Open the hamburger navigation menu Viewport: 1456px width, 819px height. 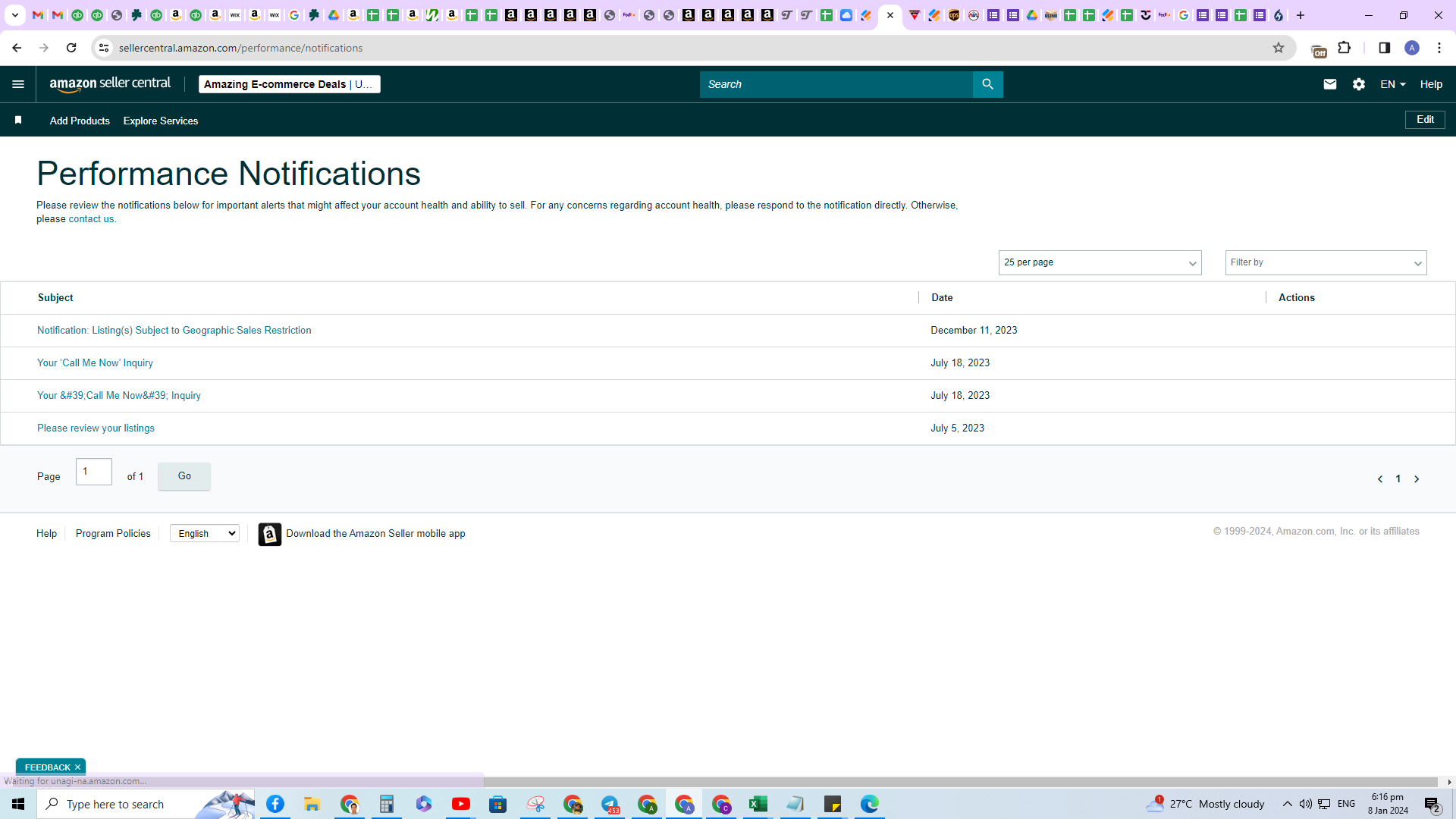point(18,84)
